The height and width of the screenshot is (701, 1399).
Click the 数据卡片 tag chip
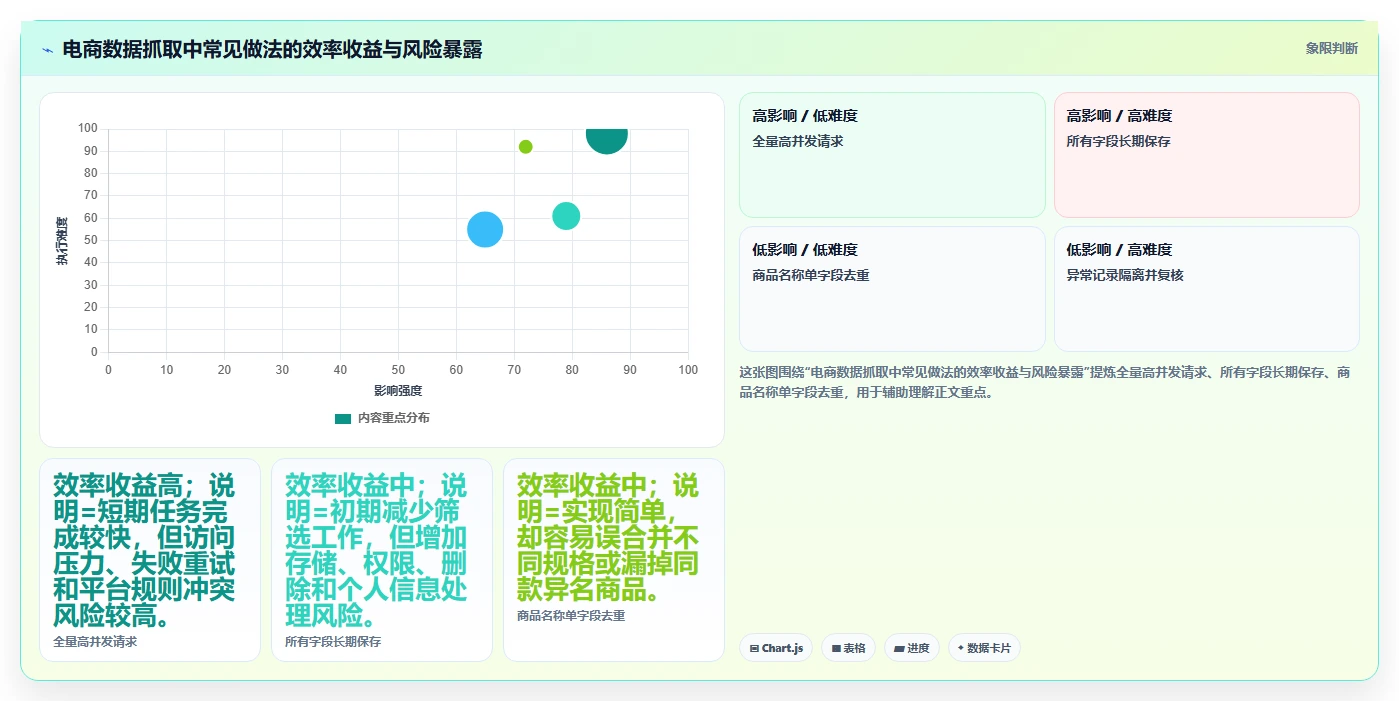pos(984,648)
